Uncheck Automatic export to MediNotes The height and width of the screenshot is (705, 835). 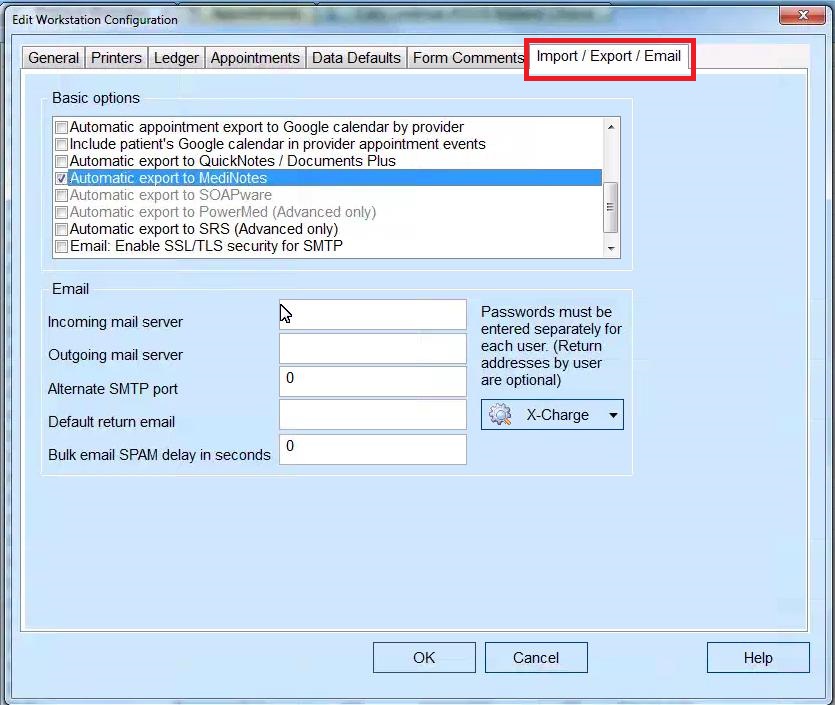[61, 178]
